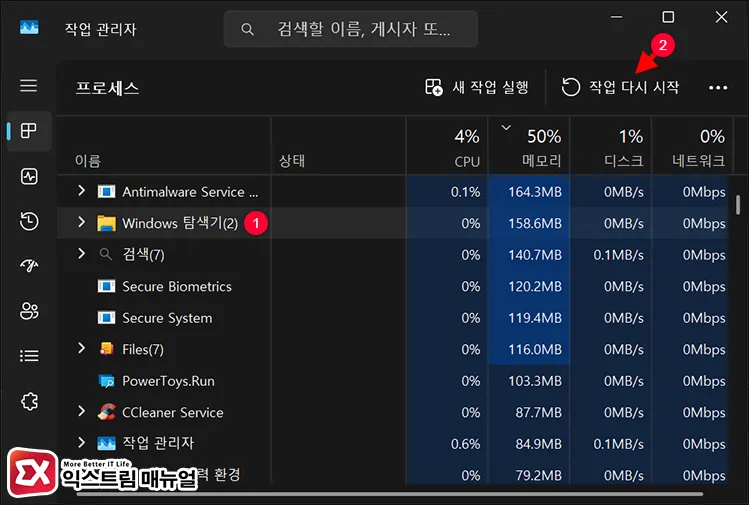Click the Secure Biometrics process icon

click(x=106, y=287)
